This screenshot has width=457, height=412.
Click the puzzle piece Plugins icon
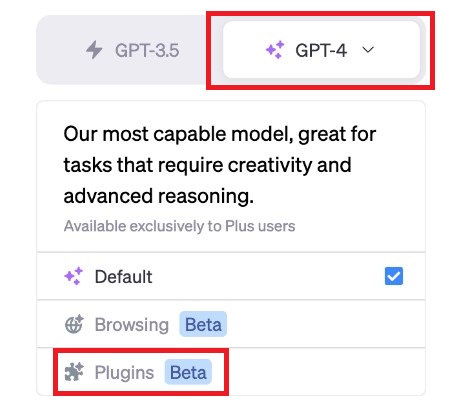click(74, 372)
